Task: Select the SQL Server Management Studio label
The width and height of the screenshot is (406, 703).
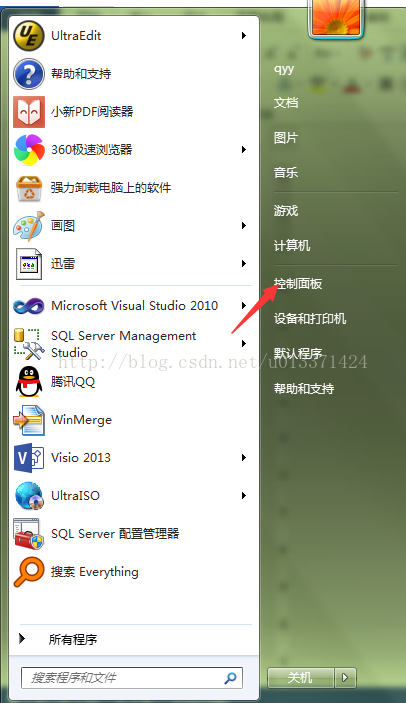Action: tap(124, 344)
